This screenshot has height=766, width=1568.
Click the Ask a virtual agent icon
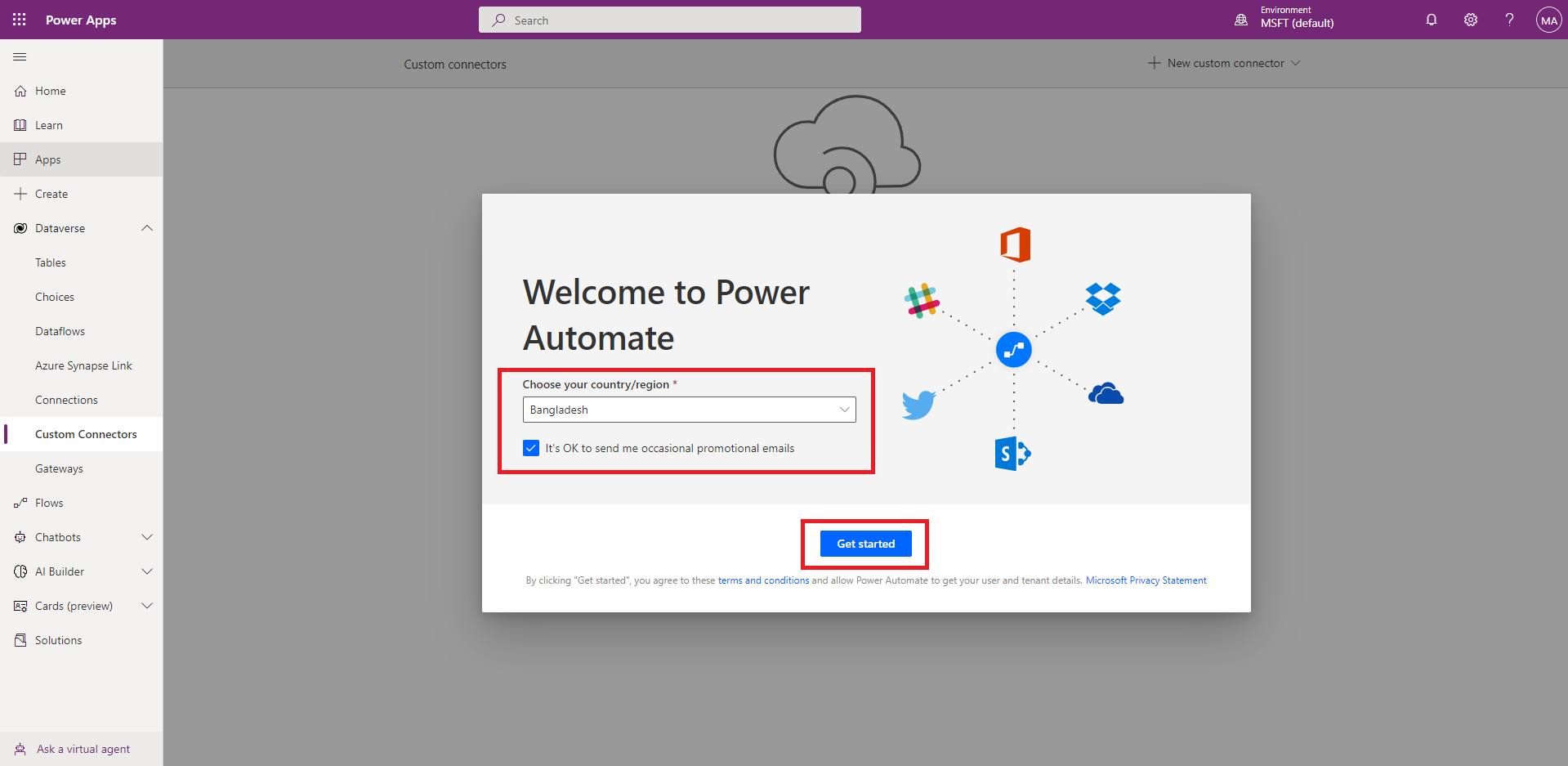pyautogui.click(x=20, y=749)
